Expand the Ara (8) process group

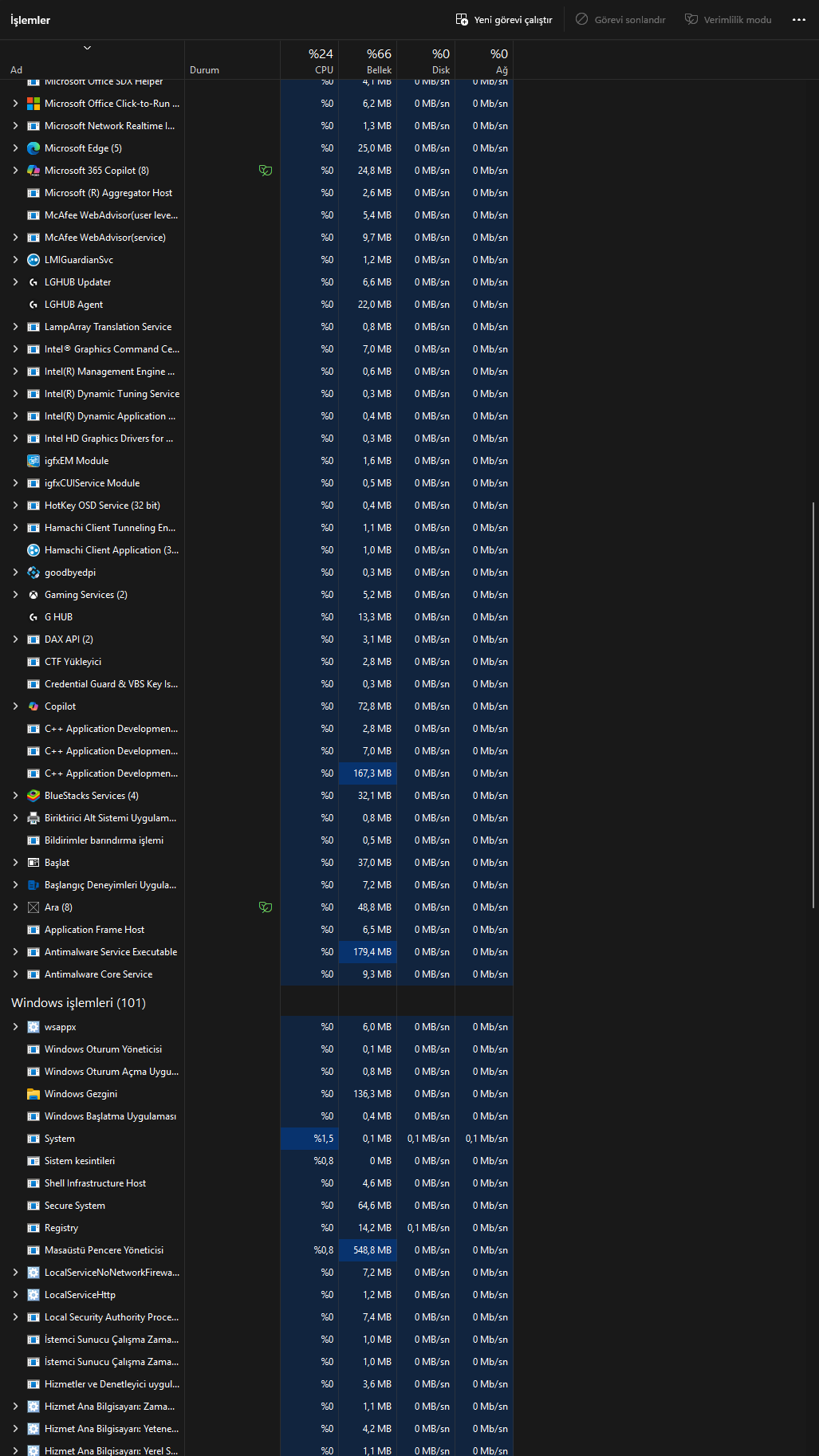click(15, 907)
